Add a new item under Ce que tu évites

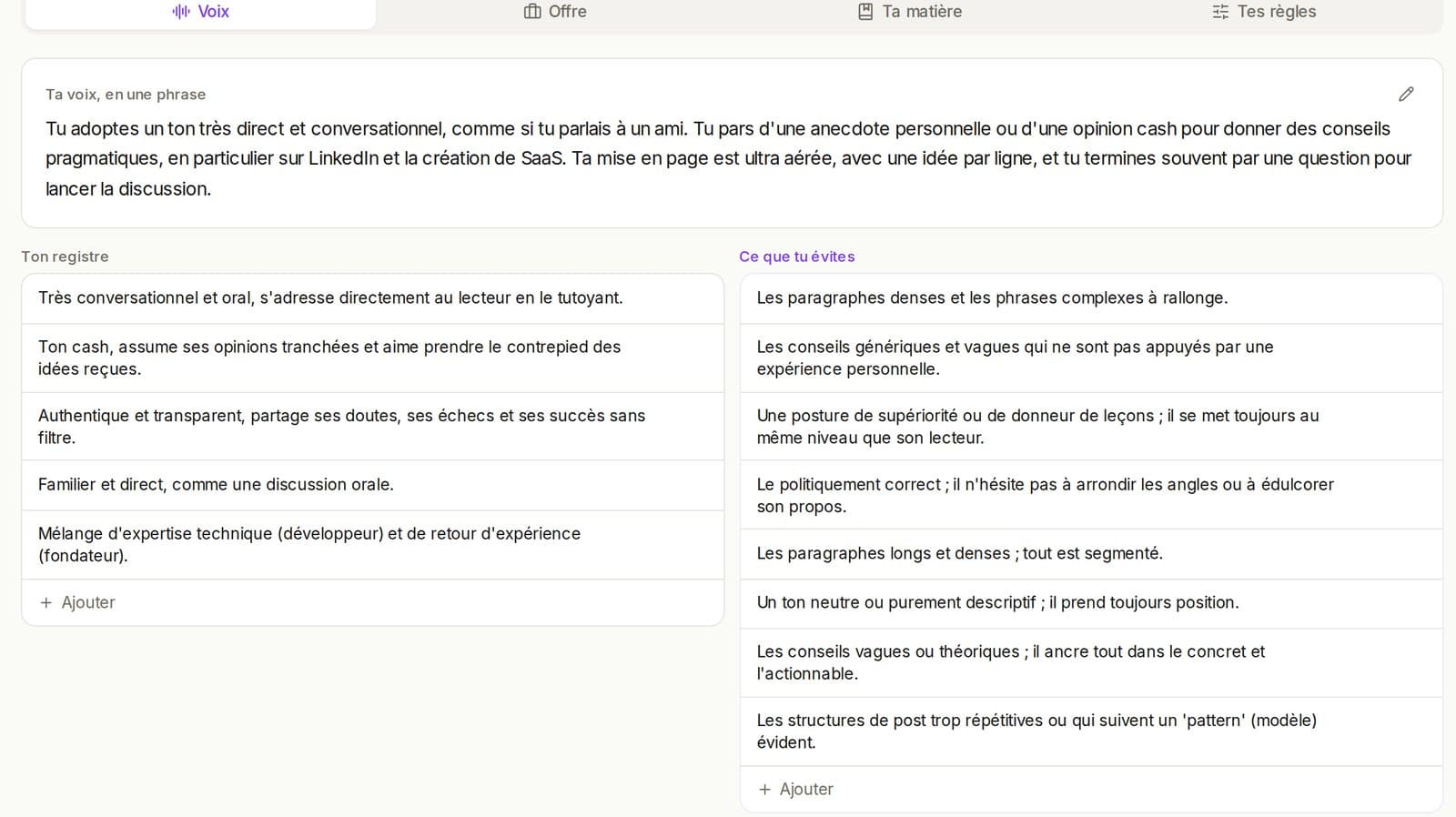coord(1091,789)
